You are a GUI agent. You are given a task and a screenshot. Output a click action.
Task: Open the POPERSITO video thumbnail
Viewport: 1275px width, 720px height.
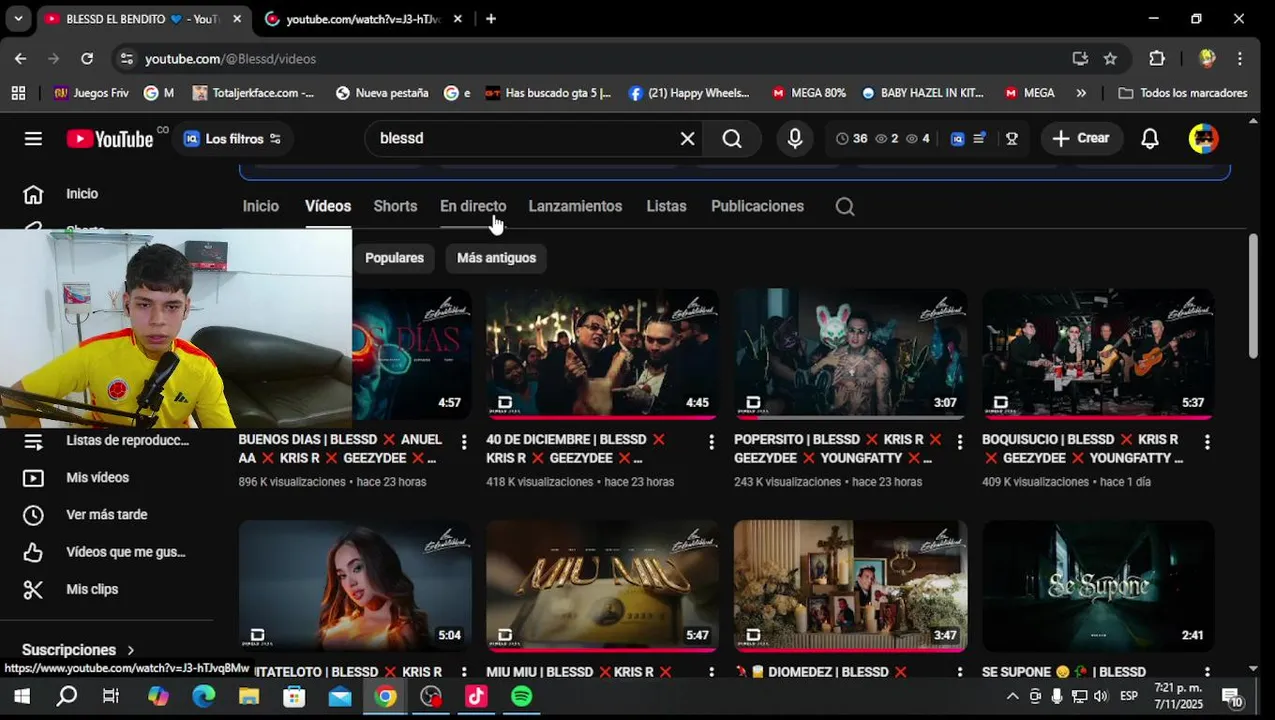[850, 355]
